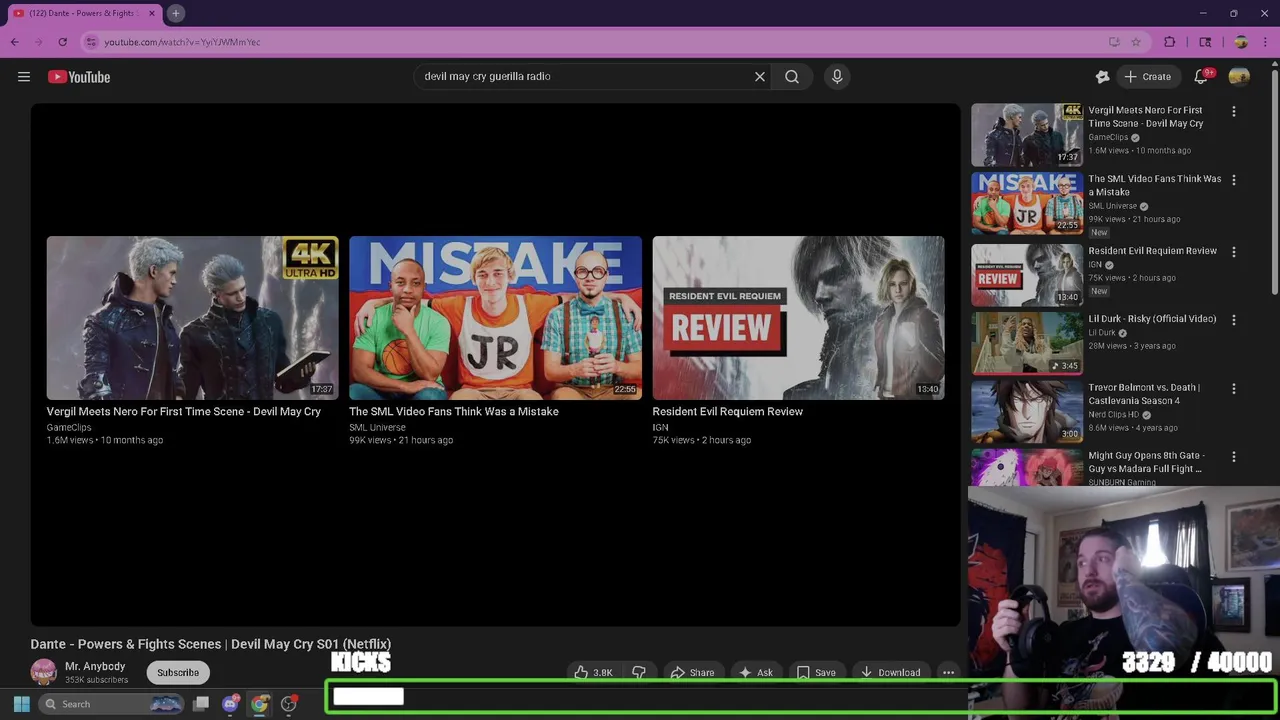Open the Windows Start menu
Viewport: 1280px width, 720px height.
(21, 704)
